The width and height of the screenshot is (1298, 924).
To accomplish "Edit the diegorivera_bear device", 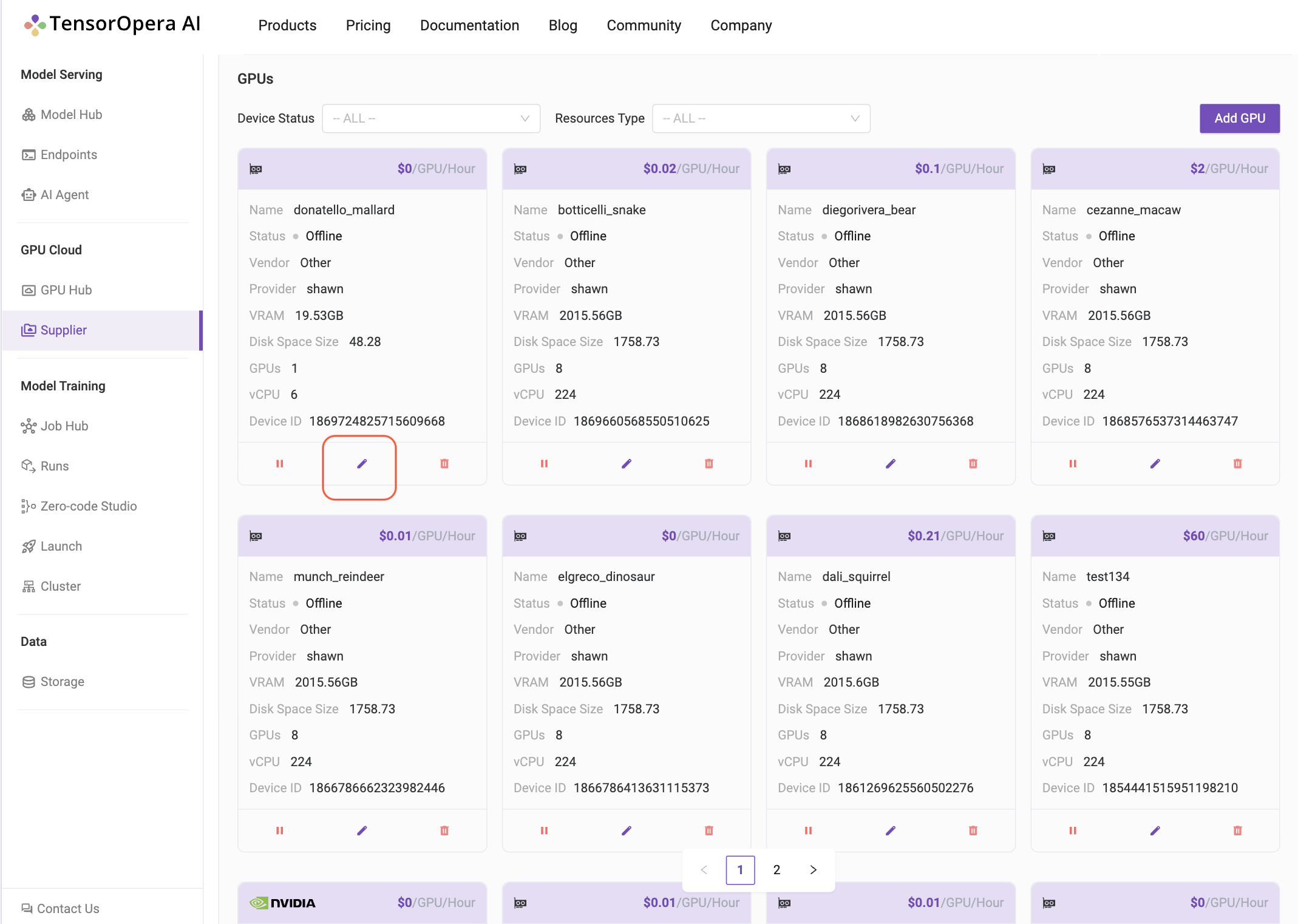I will 891,464.
